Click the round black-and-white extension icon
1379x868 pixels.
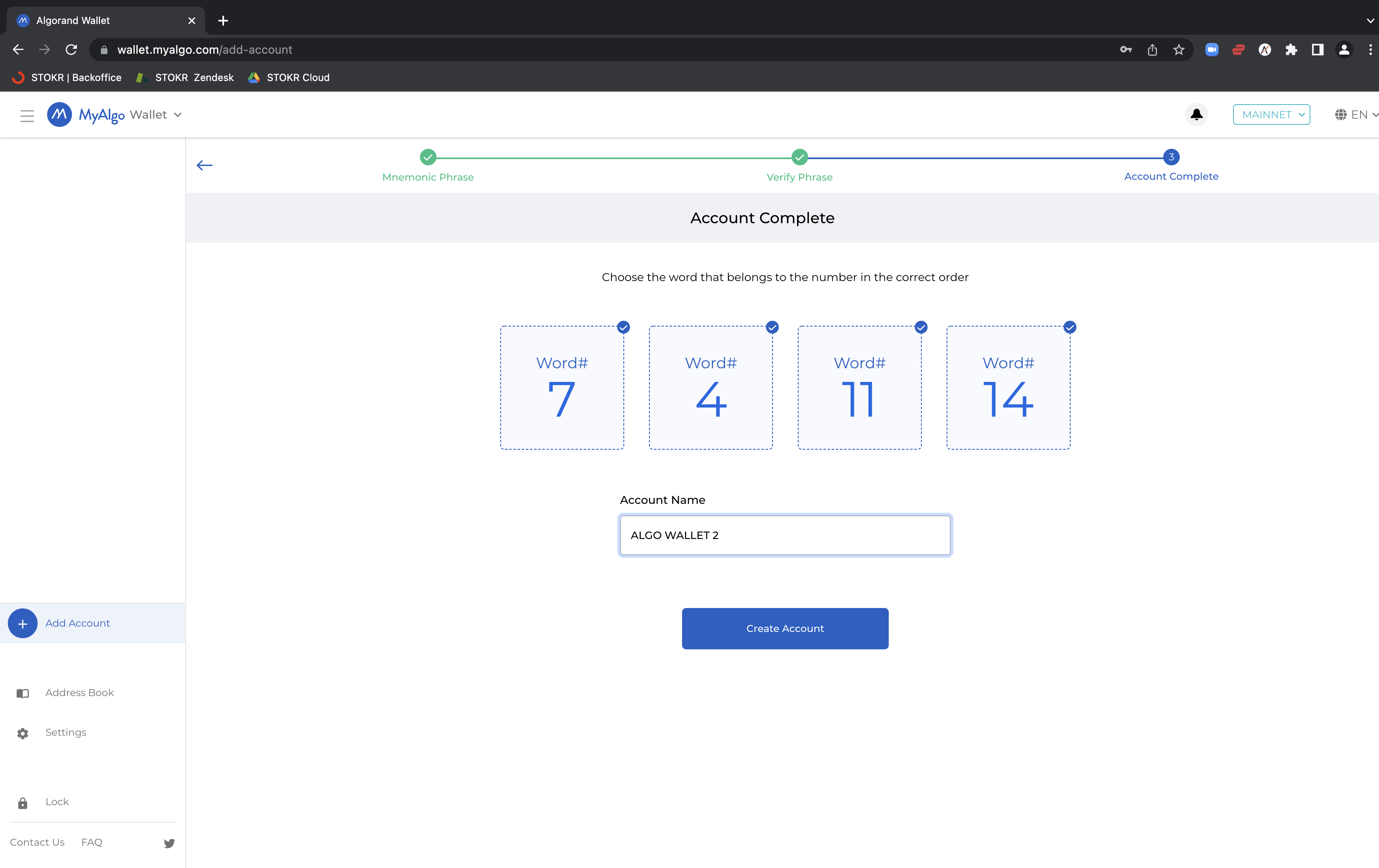point(1264,50)
